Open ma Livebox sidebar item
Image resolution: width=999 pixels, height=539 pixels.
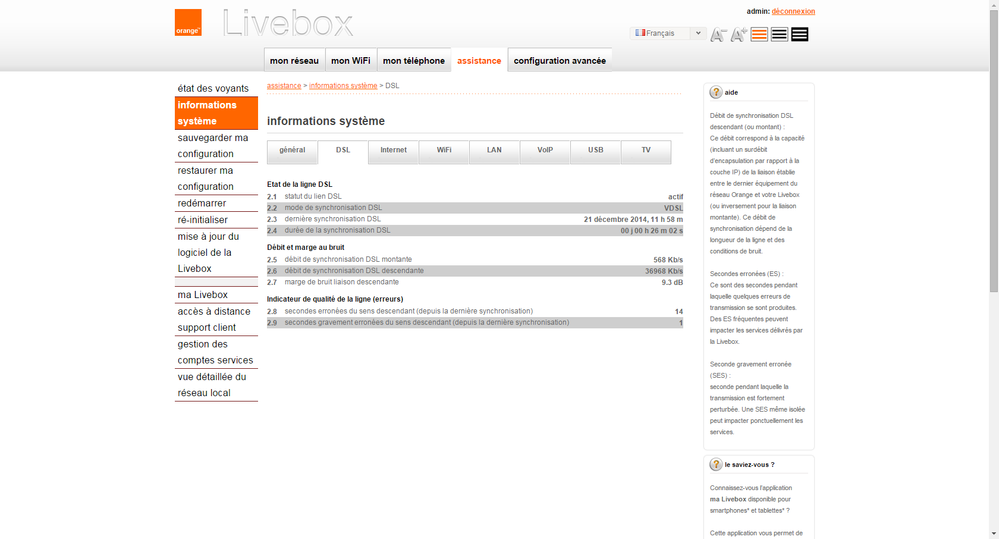tap(216, 295)
